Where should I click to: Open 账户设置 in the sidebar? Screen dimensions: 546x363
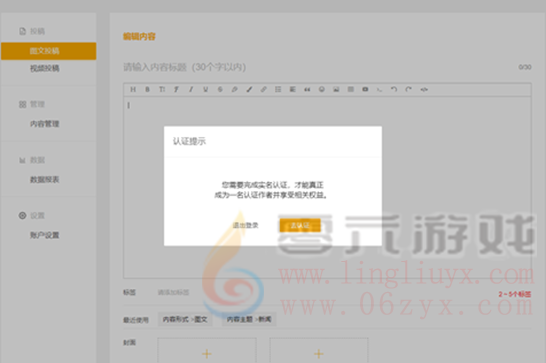(45, 235)
